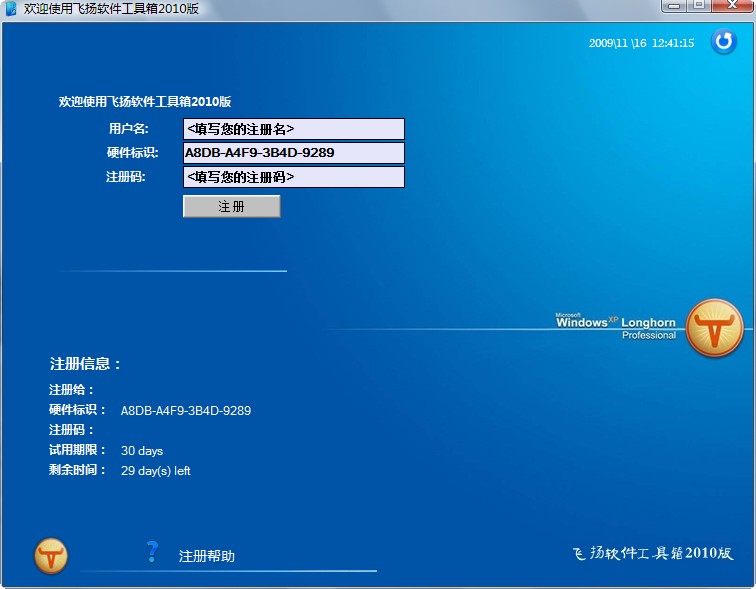
Task: Minimize the window
Action: (x=674, y=6)
